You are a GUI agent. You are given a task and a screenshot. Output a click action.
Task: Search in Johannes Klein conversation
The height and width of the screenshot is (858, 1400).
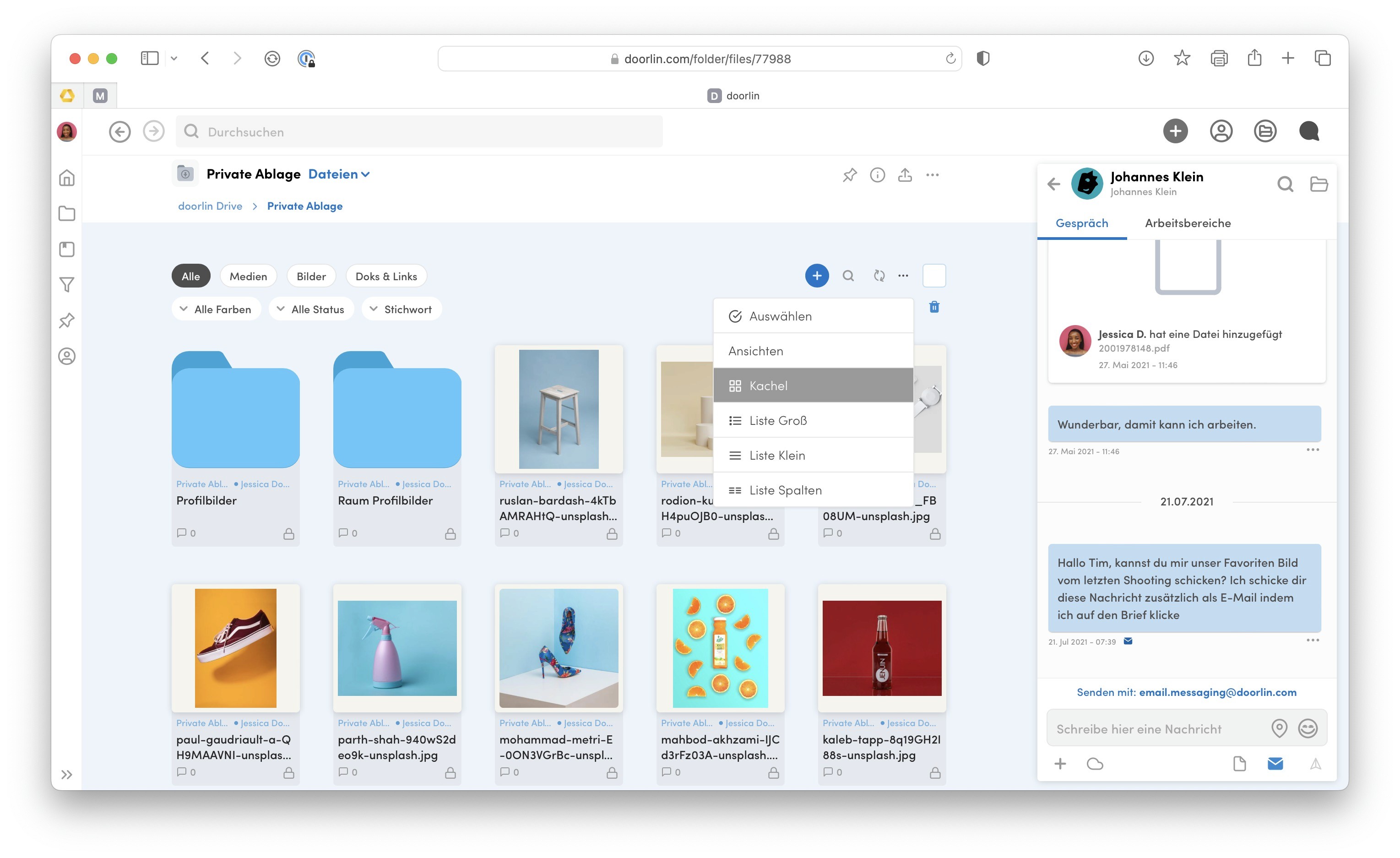pos(1285,184)
